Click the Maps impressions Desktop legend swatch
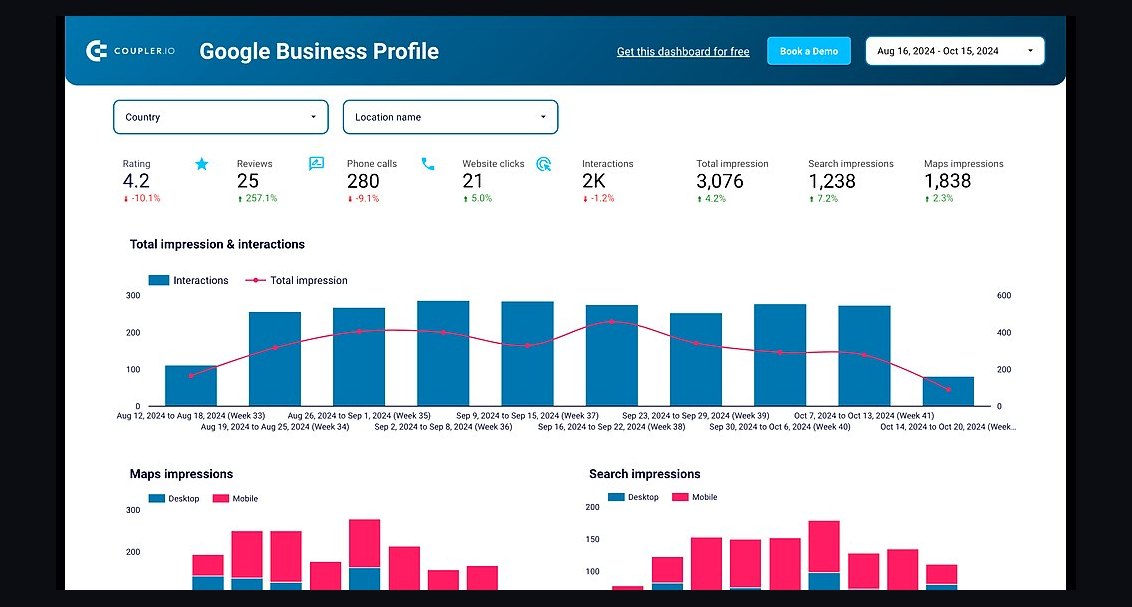1132x607 pixels. [157, 499]
